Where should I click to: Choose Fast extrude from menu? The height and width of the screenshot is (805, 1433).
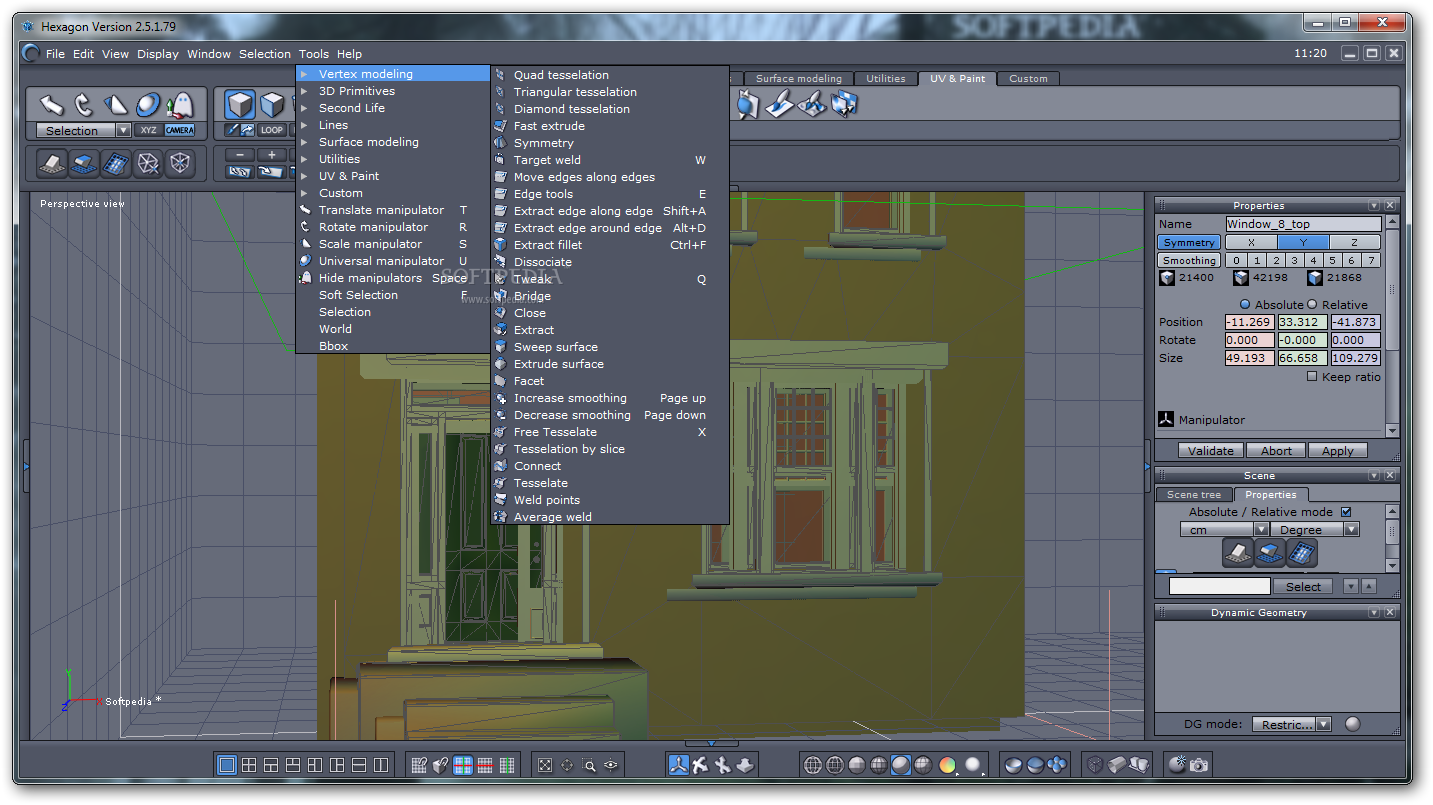(549, 126)
